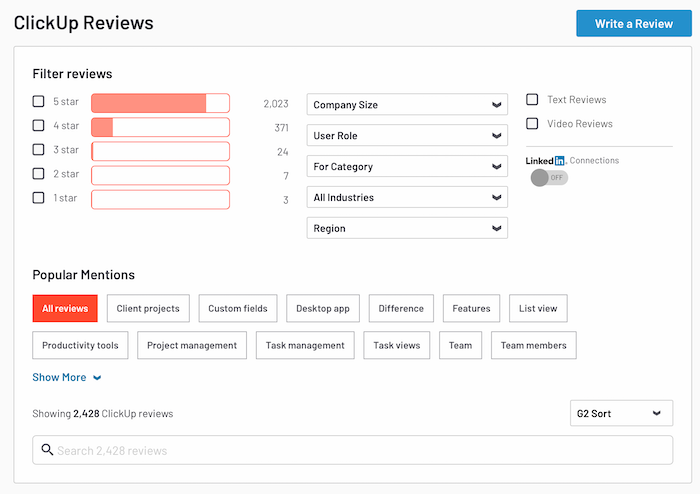Image resolution: width=700 pixels, height=494 pixels.
Task: Select the Team mention tag
Action: [x=460, y=345]
